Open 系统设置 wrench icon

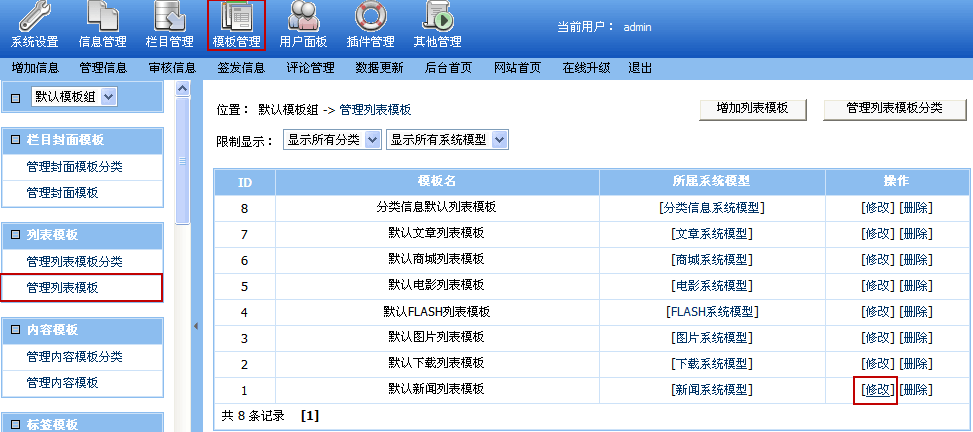[x=34, y=18]
